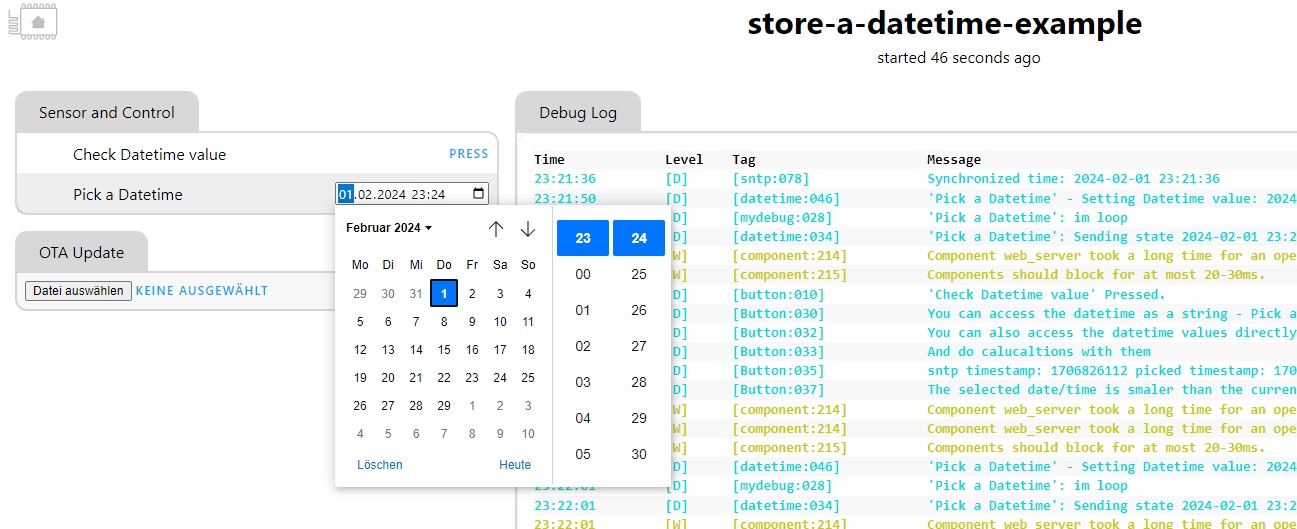
Task: Click the KEINE AUSGEWÄHLT file status text
Action: click(202, 291)
